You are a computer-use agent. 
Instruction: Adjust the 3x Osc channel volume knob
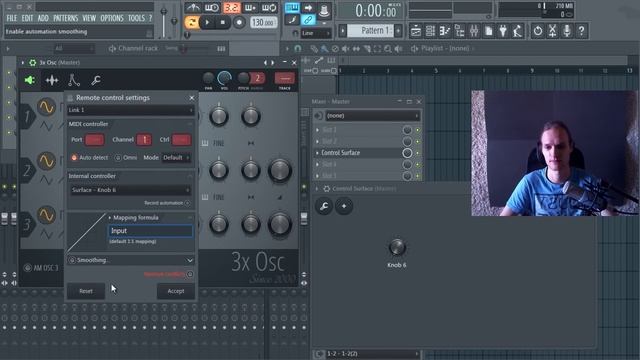click(x=224, y=78)
